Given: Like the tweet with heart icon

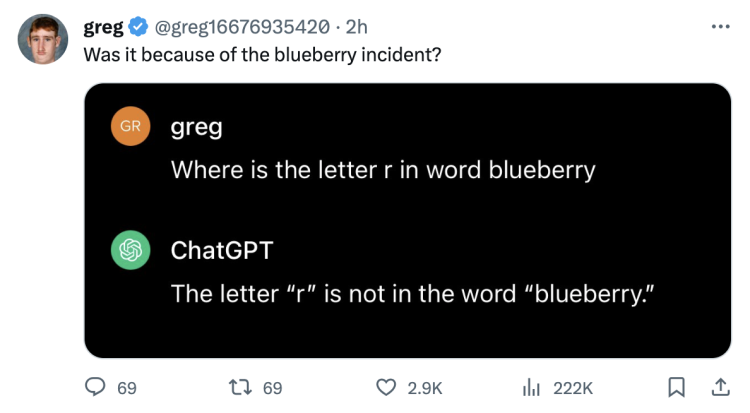Looking at the screenshot, I should [386, 387].
